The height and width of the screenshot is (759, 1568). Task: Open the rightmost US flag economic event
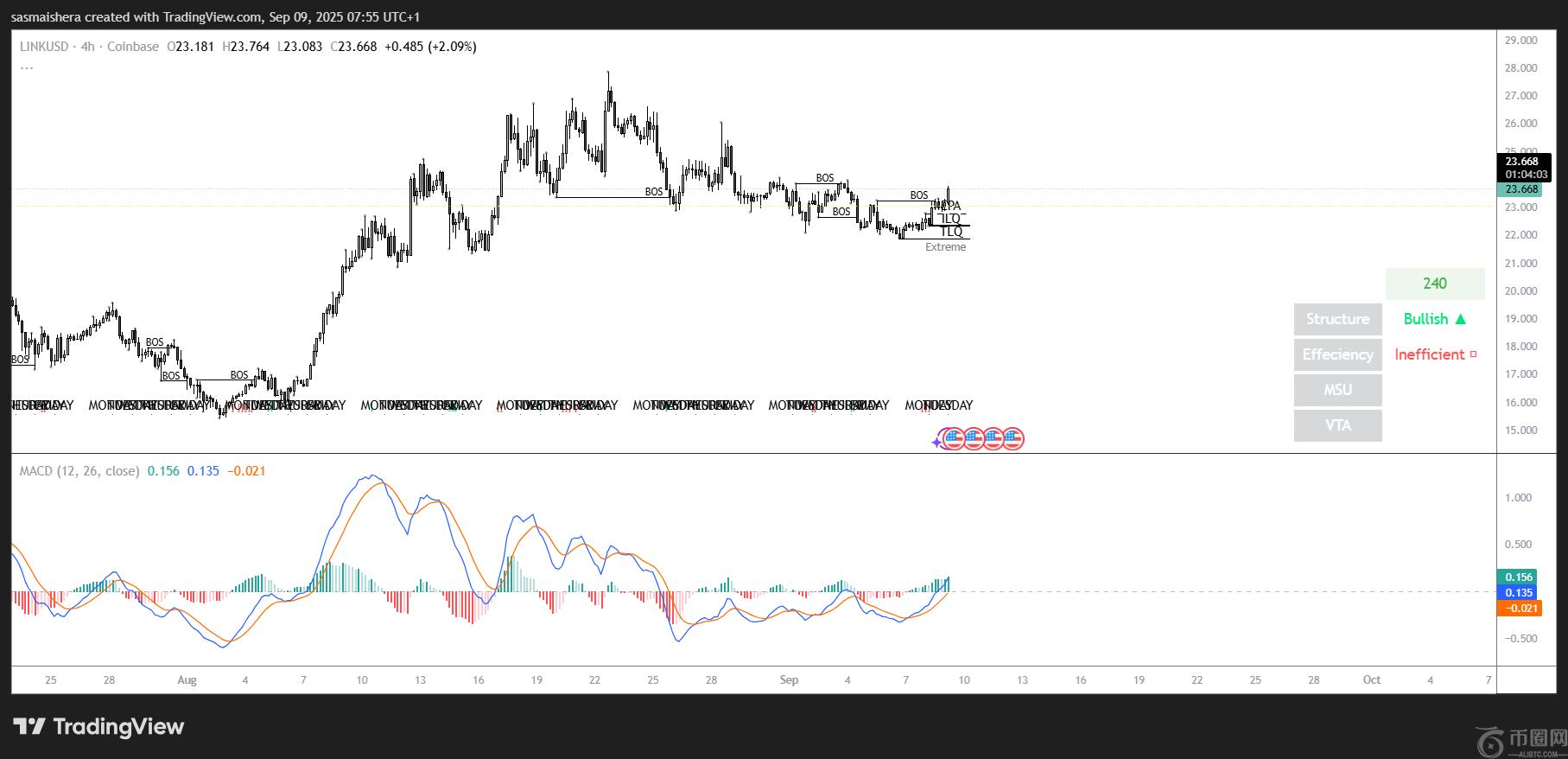tap(1013, 439)
